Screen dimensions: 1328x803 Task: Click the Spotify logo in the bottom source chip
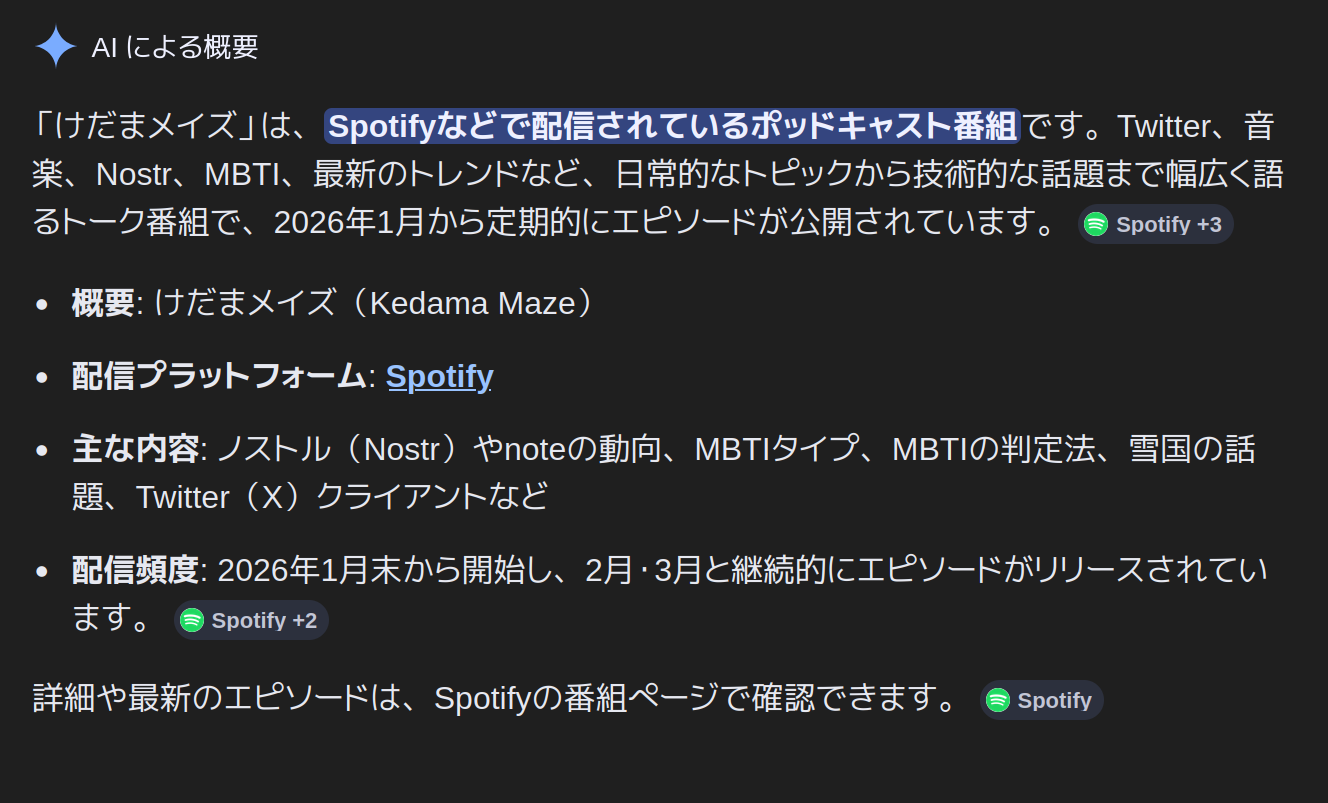coord(997,700)
